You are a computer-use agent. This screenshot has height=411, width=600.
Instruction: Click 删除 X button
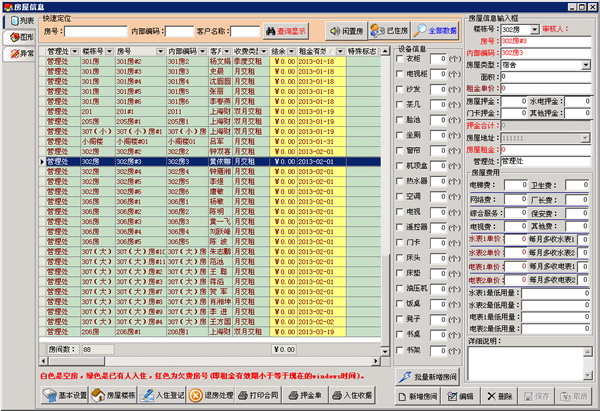point(500,396)
